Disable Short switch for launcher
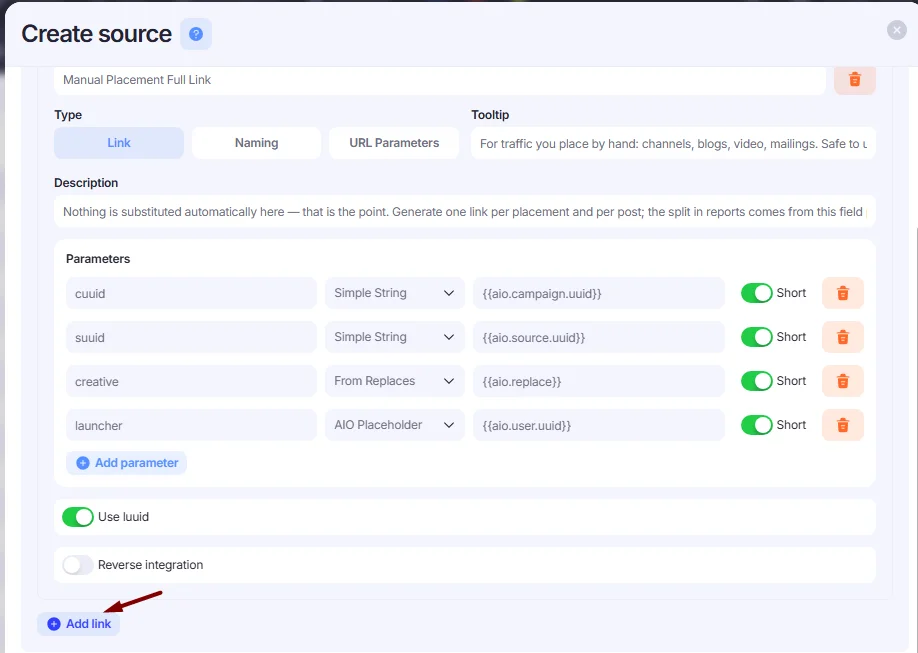This screenshot has height=653, width=918. 756,425
